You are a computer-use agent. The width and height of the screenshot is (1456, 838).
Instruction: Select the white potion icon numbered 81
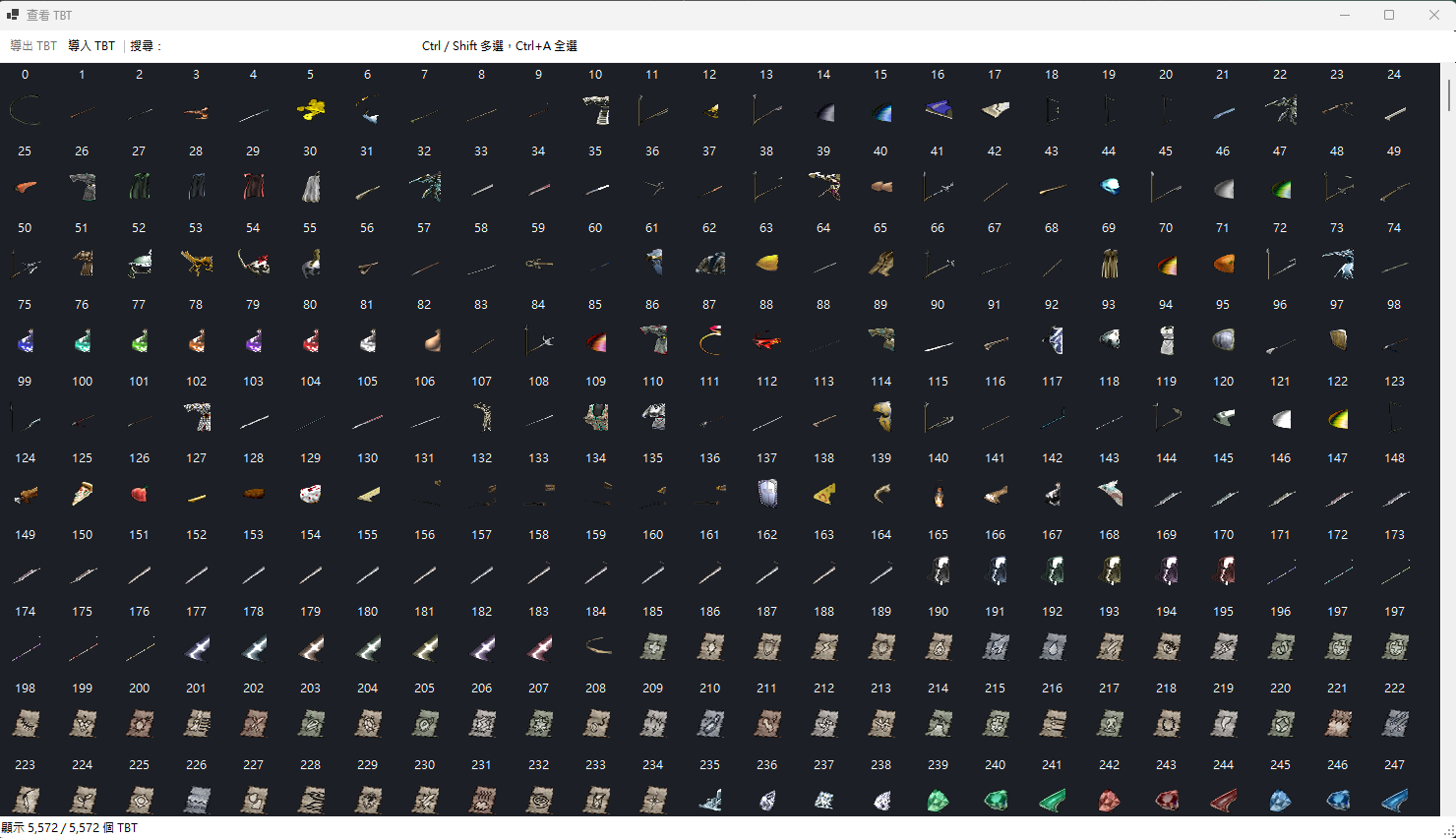368,340
